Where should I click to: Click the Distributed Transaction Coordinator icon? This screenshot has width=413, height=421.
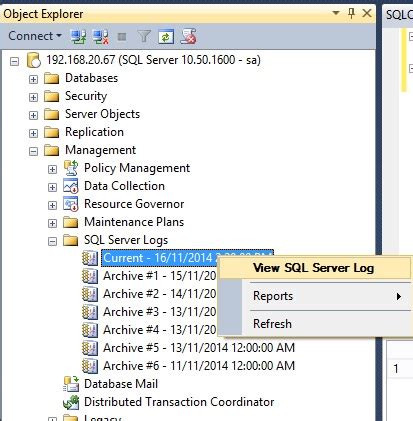71,402
